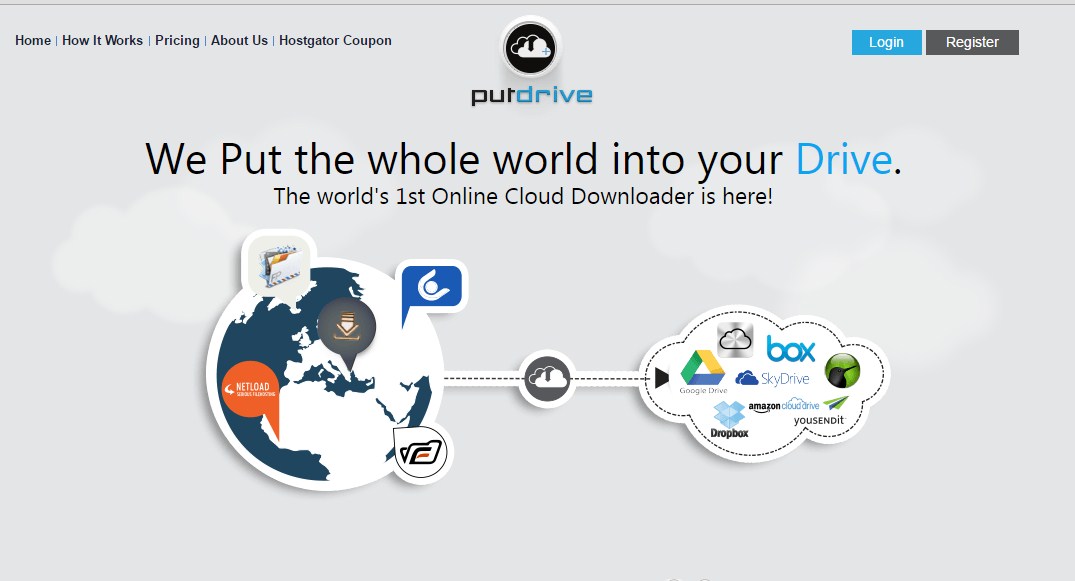Click the iCloud icon in the cloud graphic
This screenshot has width=1075, height=581.
pos(735,340)
